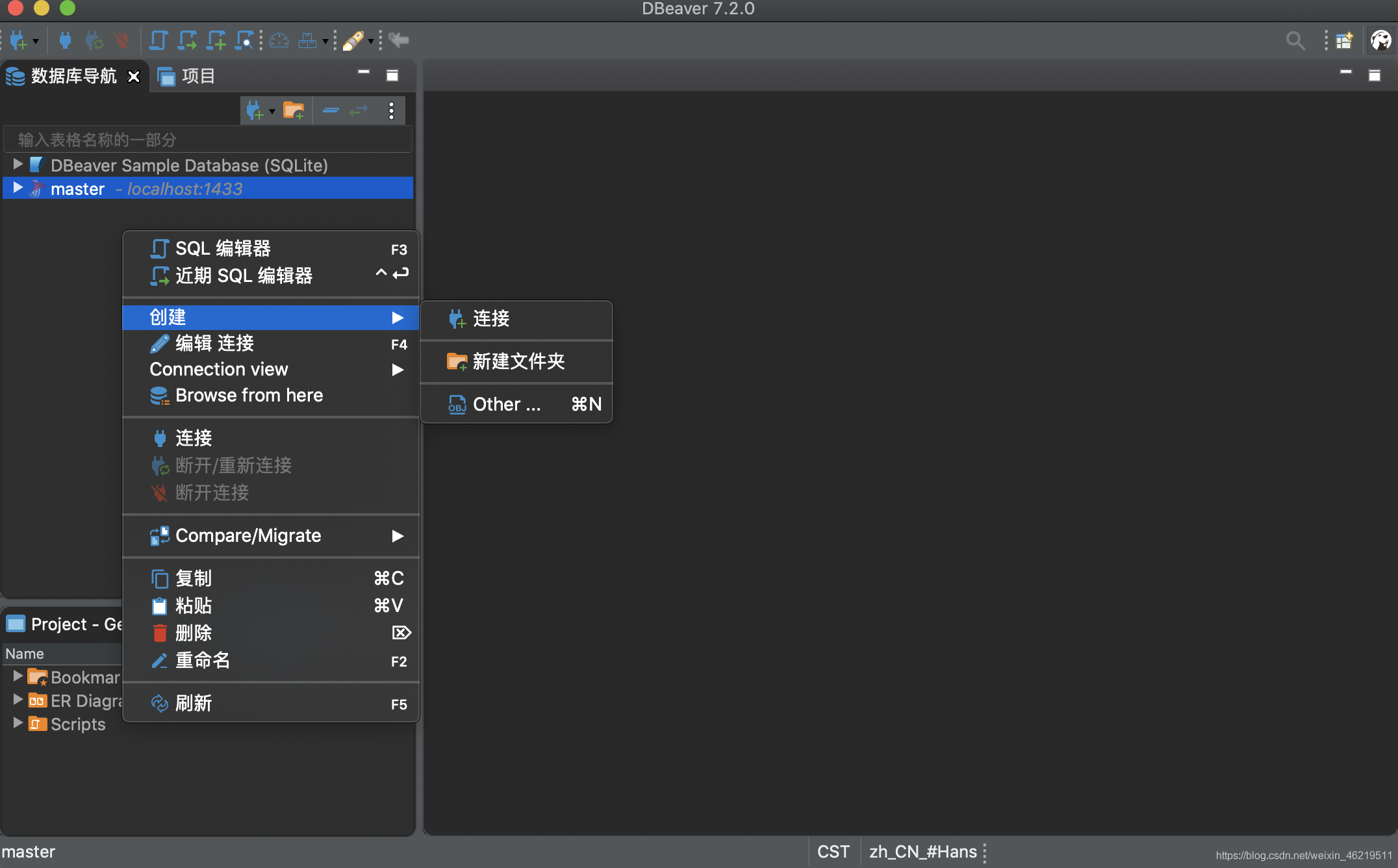Click the back arrow icon in main toolbar
The width and height of the screenshot is (1398, 868).
[399, 40]
